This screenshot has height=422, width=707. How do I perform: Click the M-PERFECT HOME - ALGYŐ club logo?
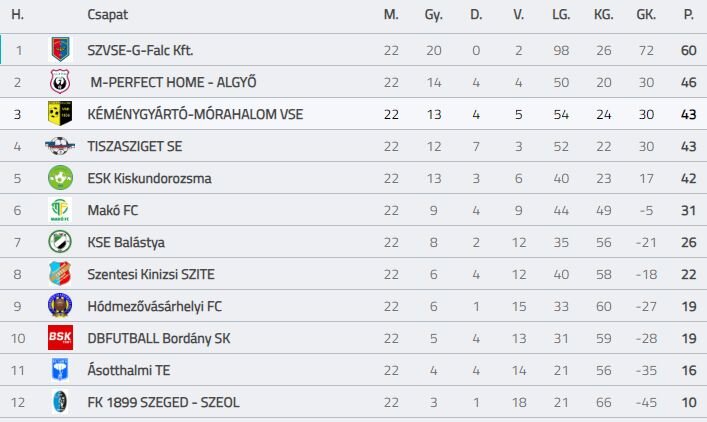60,82
